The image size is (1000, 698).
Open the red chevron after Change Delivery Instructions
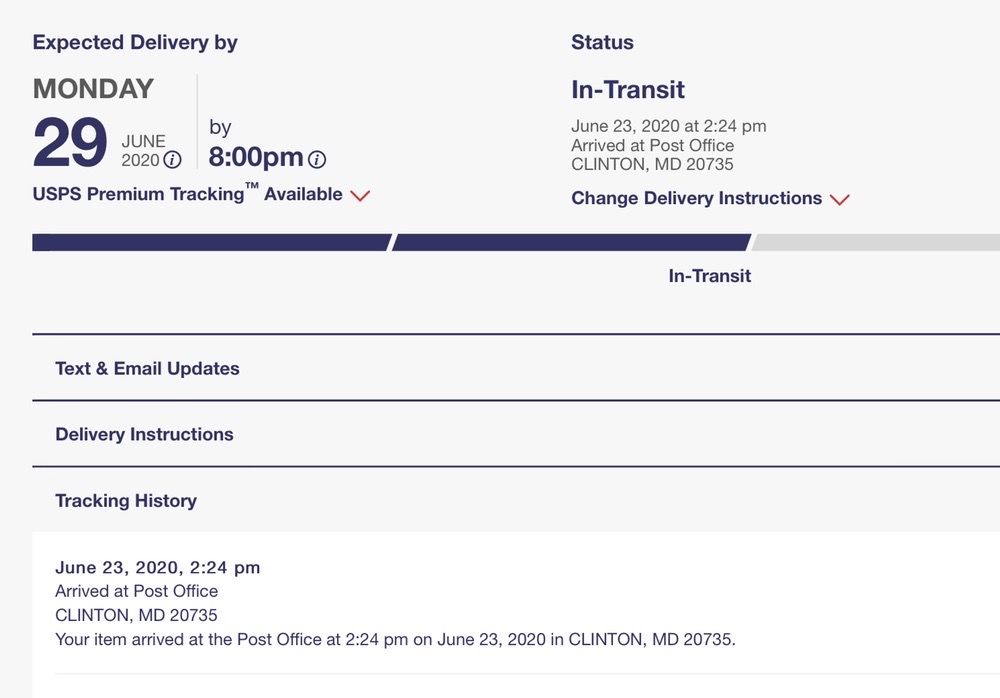pos(840,199)
